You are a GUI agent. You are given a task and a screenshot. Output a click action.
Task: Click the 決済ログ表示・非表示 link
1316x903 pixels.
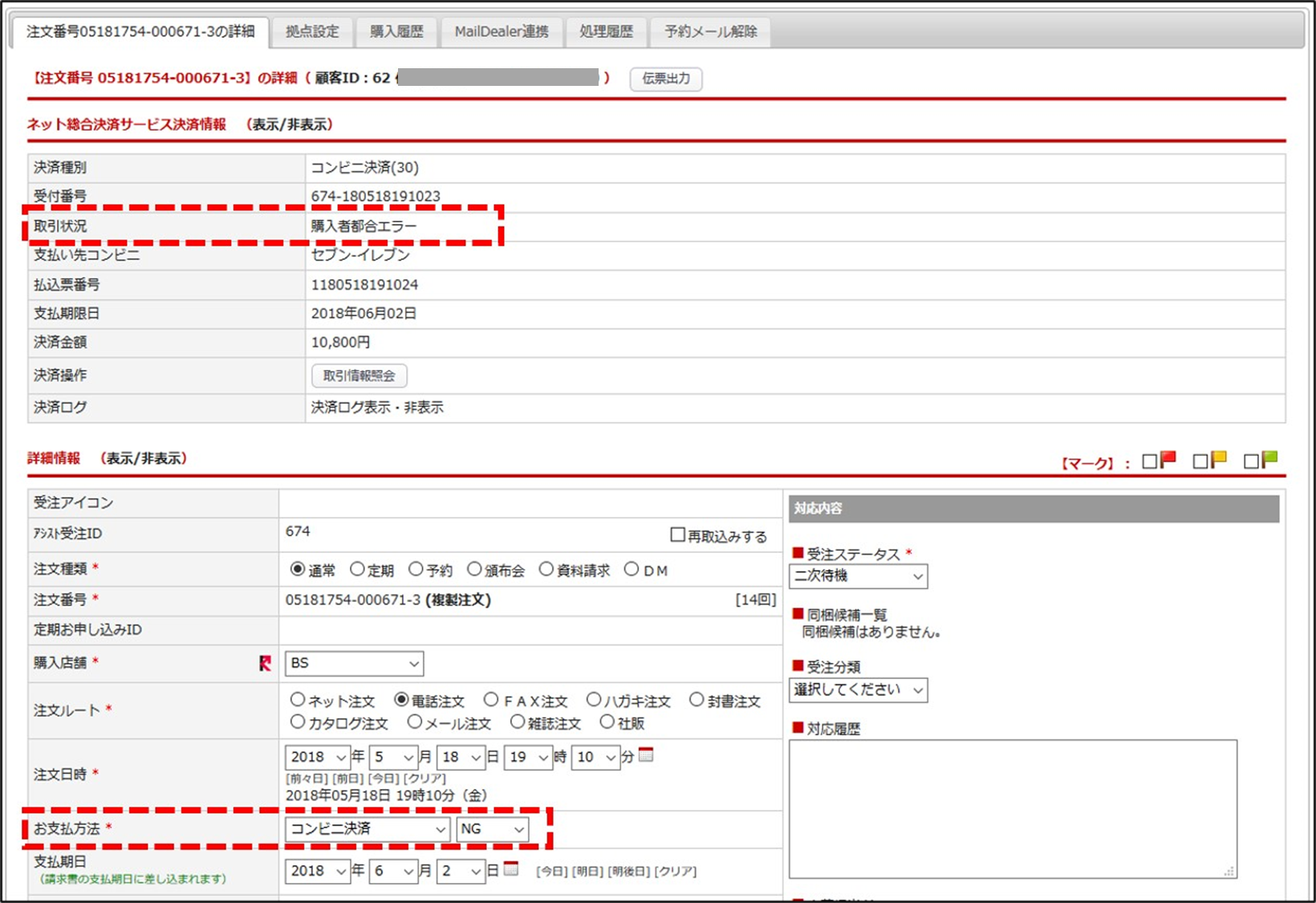(x=377, y=408)
